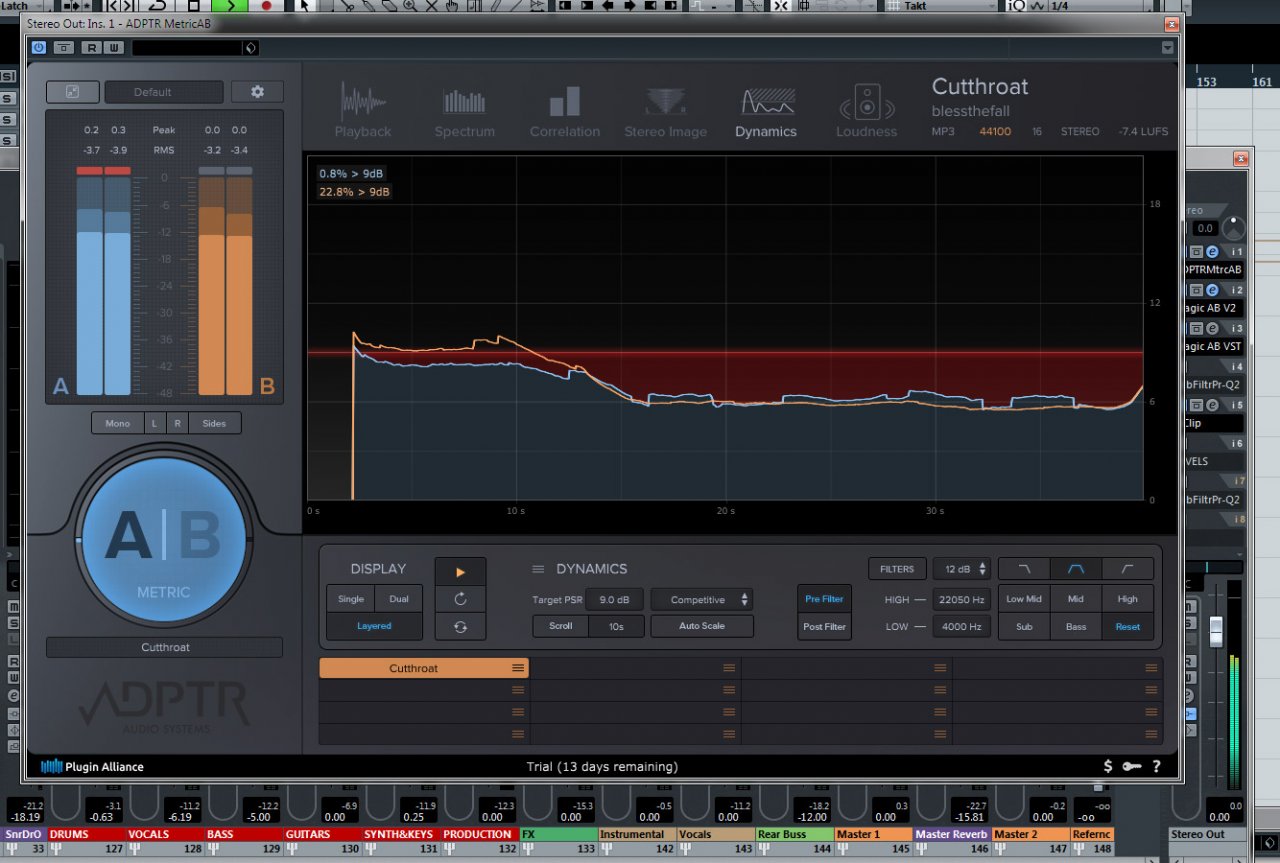Switch to the Playback tab

click(x=363, y=111)
